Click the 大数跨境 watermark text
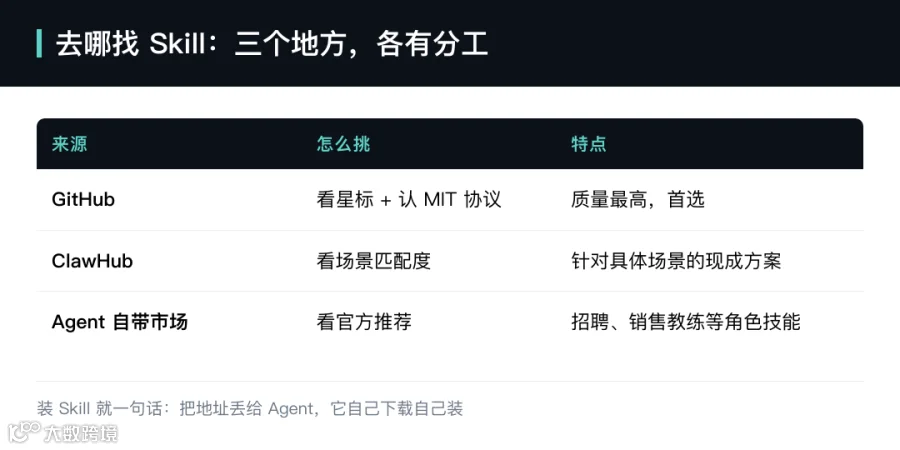The height and width of the screenshot is (450, 900). coord(80,432)
